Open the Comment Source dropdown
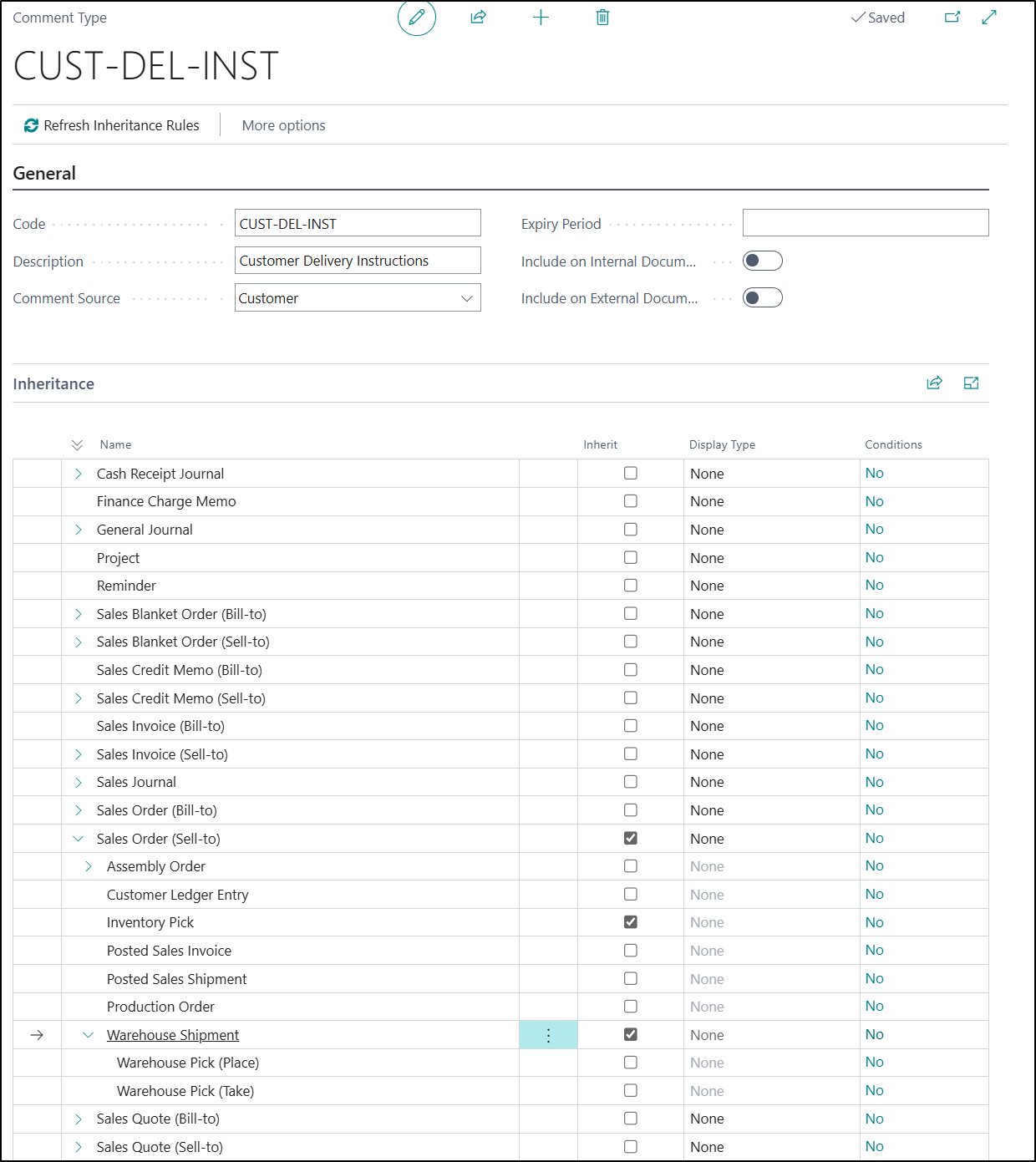The image size is (1036, 1162). (x=358, y=298)
